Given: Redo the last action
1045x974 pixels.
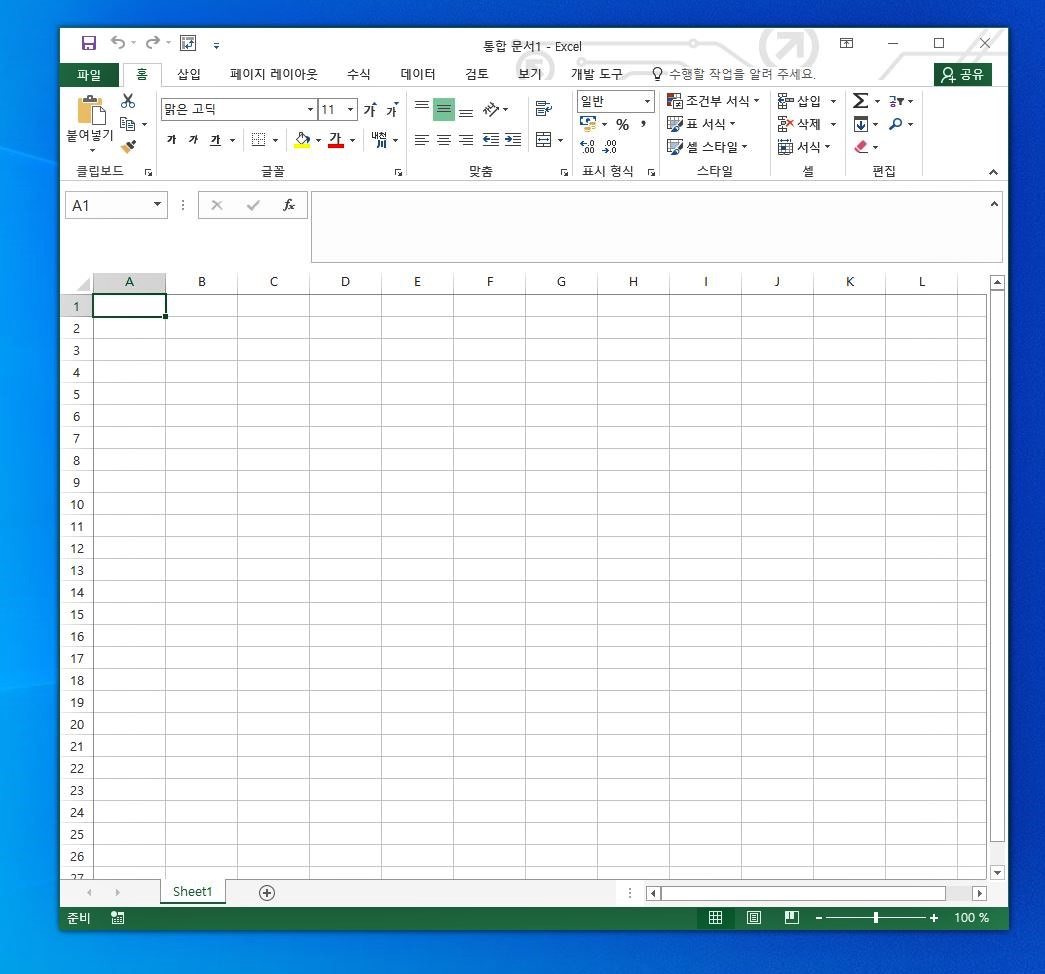Looking at the screenshot, I should (x=153, y=43).
